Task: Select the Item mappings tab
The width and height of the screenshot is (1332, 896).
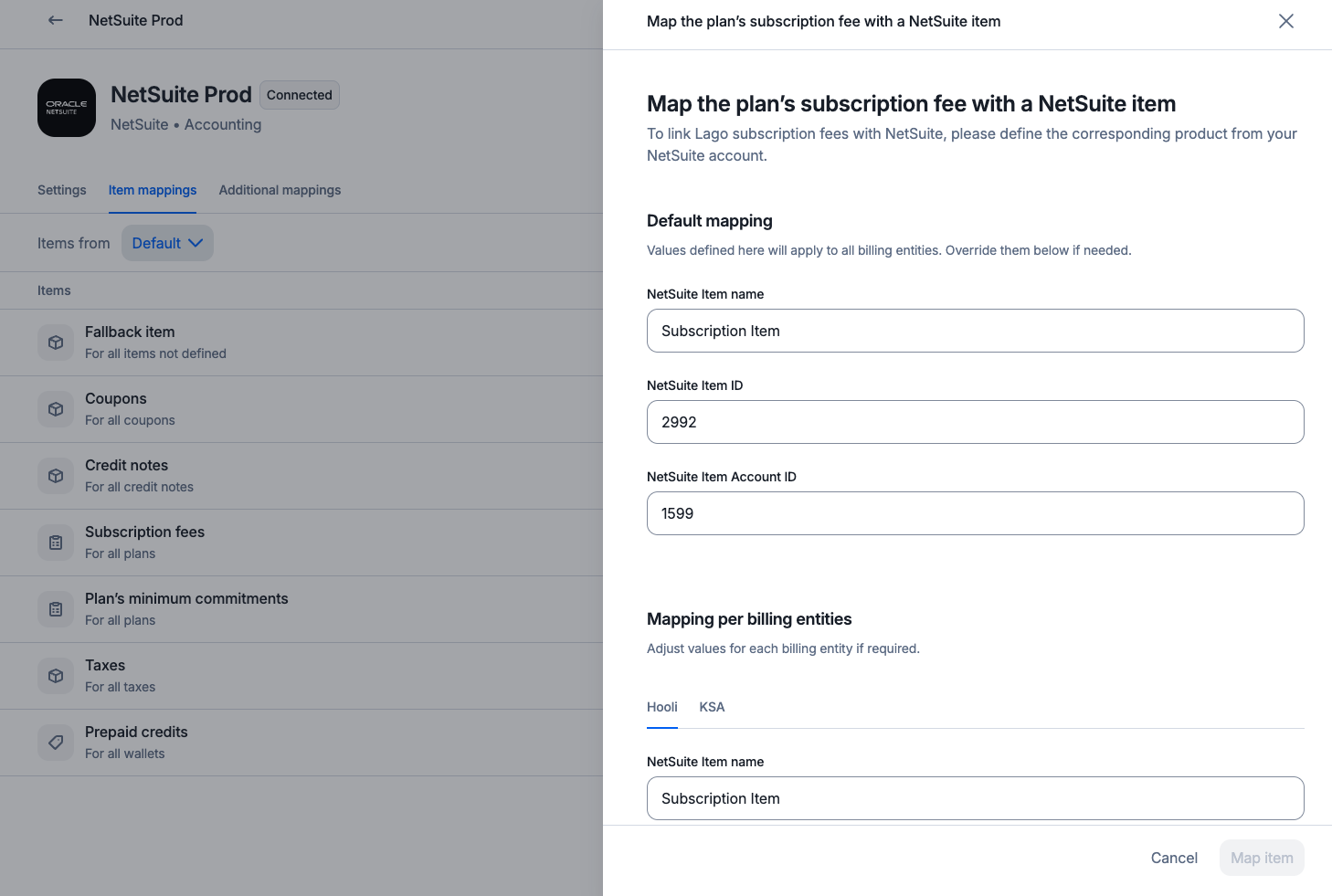Action: click(153, 190)
